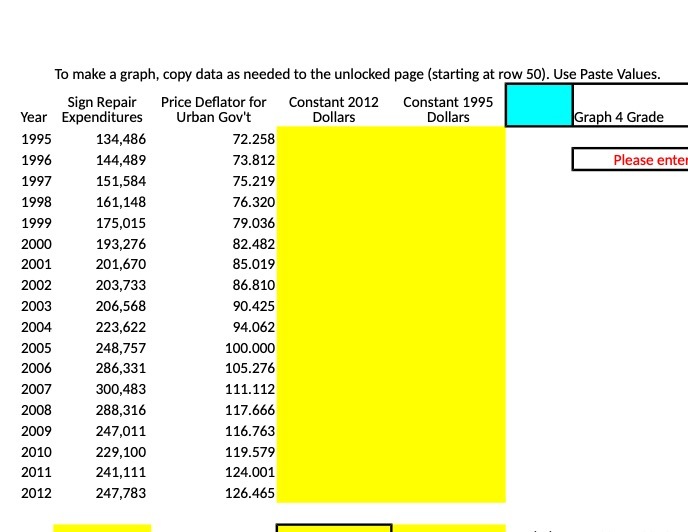Image resolution: width=688 pixels, height=532 pixels.
Task: Select expenditure value 206,568
Action: [121, 306]
